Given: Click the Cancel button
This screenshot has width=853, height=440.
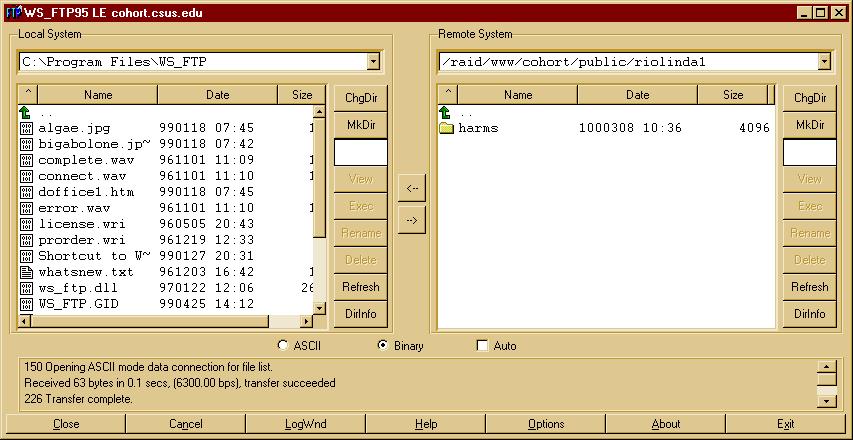Looking at the screenshot, I should point(186,424).
